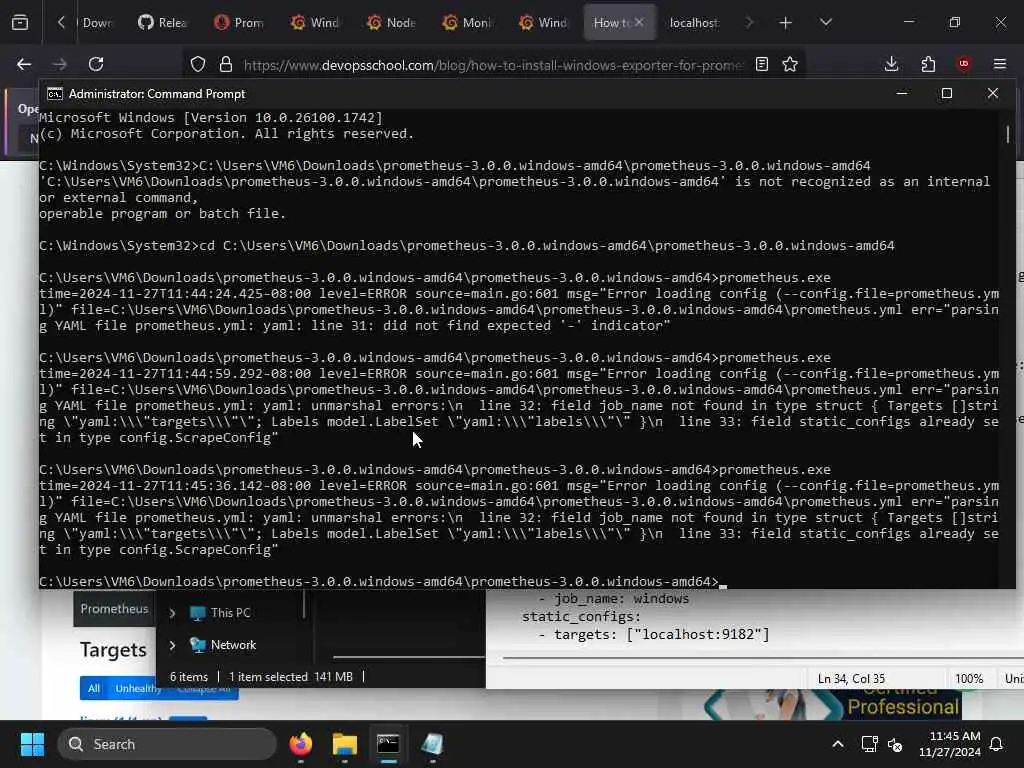Open muted volume tray icon
1024x768 pixels.
tap(895, 744)
